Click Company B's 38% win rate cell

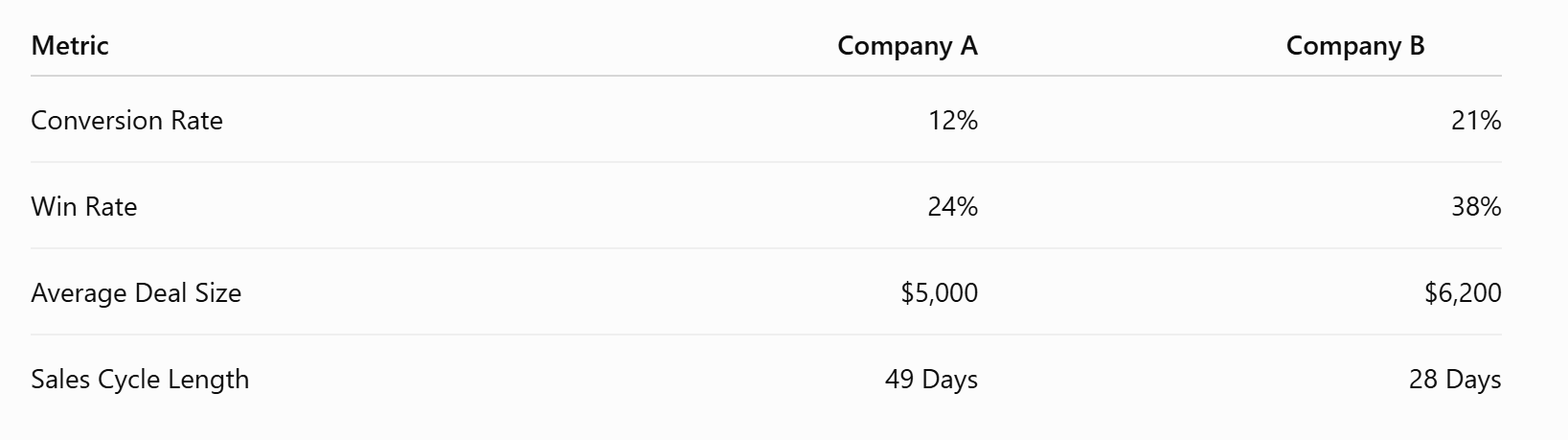[1476, 206]
